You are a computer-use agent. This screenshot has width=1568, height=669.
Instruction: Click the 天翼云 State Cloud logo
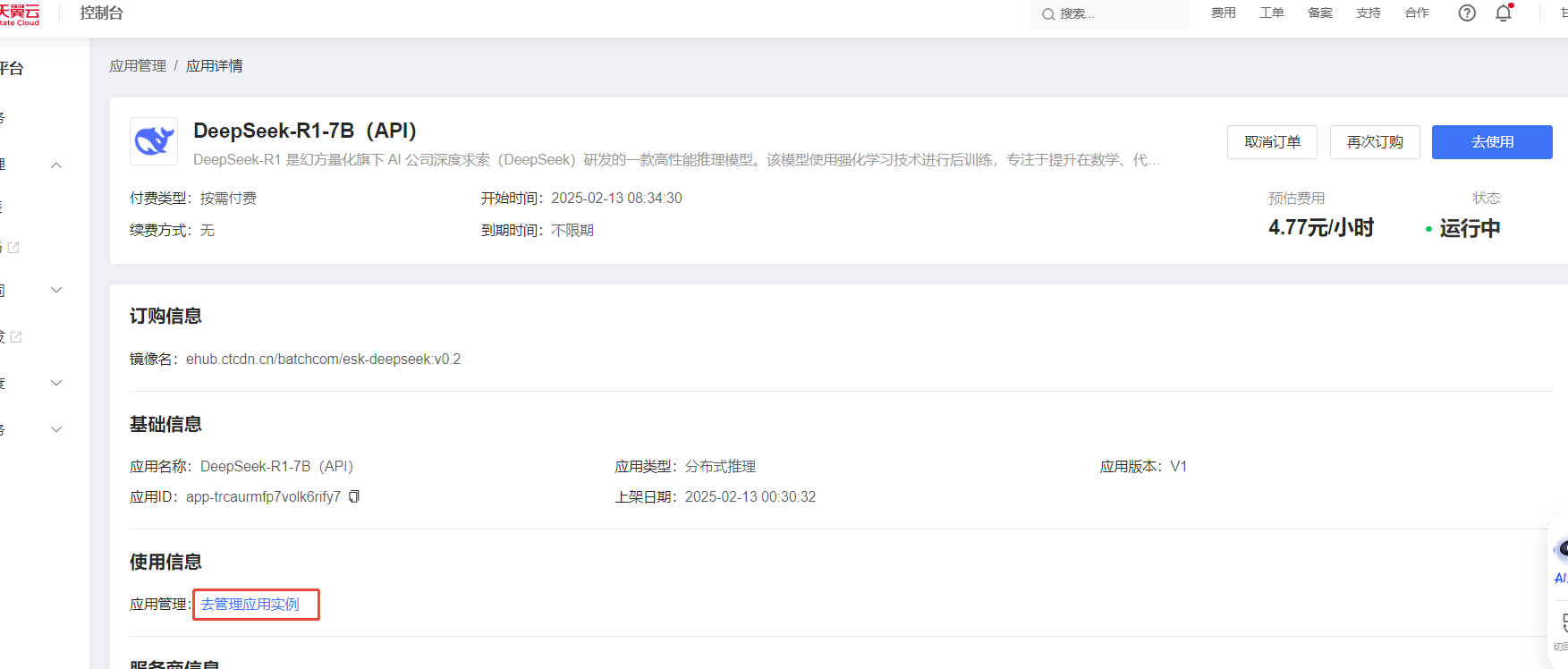click(20, 13)
